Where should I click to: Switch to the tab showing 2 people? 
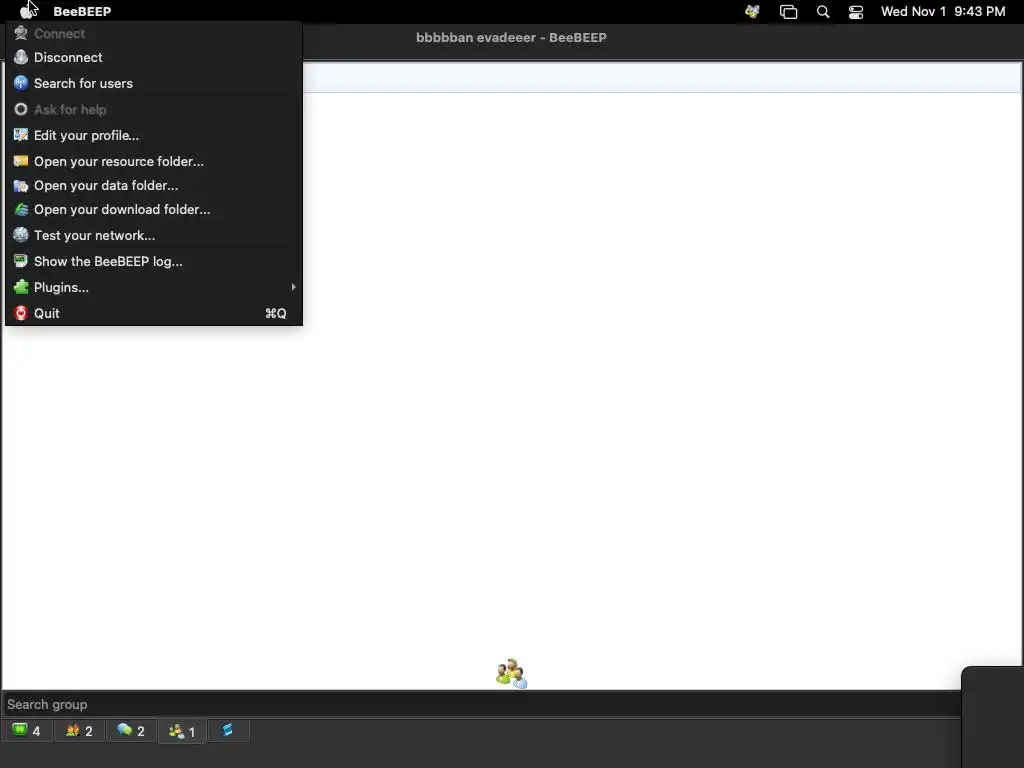[x=79, y=731]
